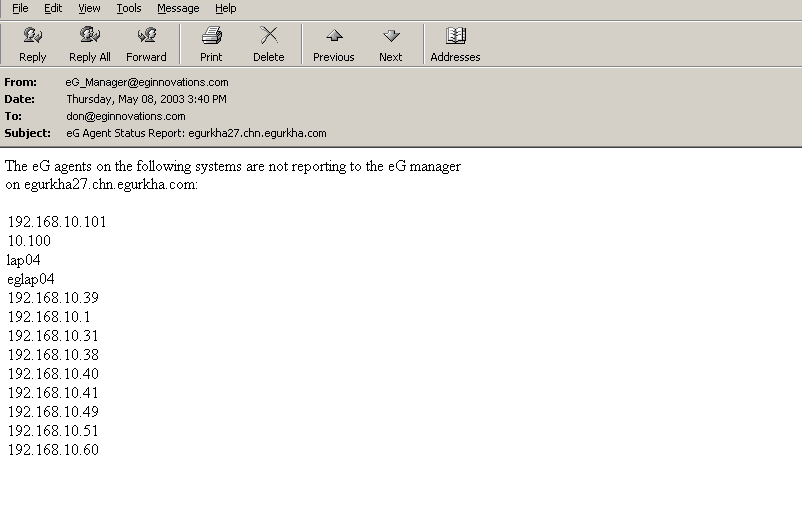The width and height of the screenshot is (802, 509).
Task: Click the entry 192.168.10.31
Action: (x=53, y=336)
